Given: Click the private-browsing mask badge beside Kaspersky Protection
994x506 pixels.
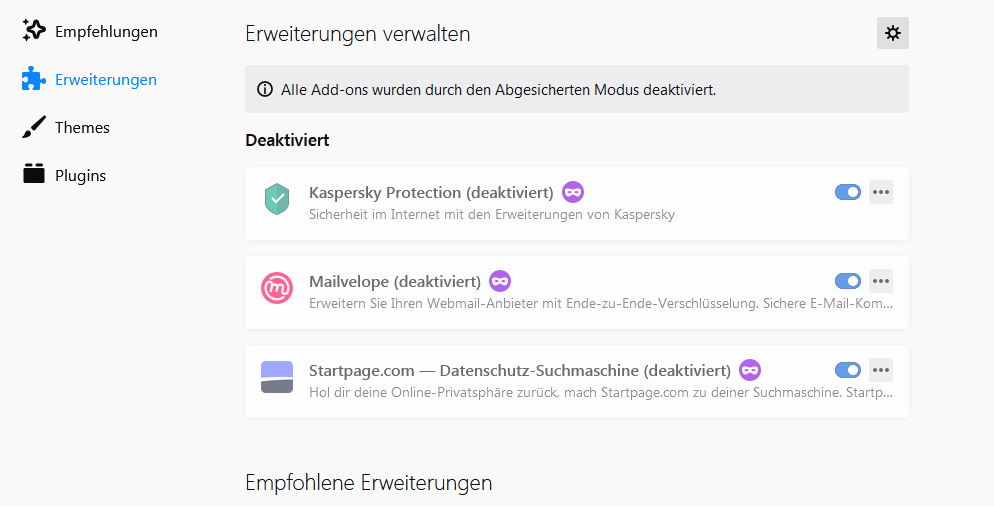Looking at the screenshot, I should [x=573, y=192].
